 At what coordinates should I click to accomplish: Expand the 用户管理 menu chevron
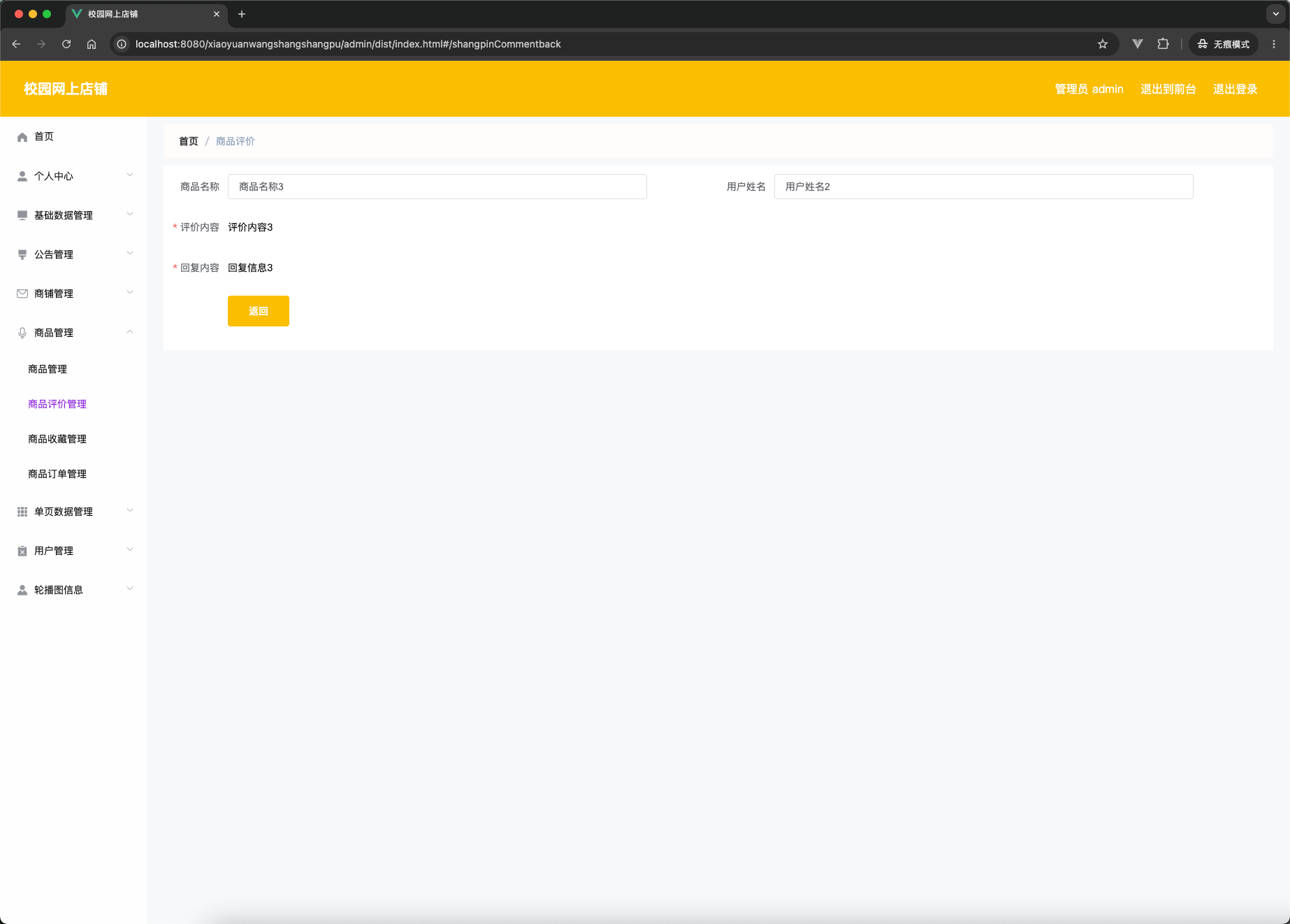point(130,549)
